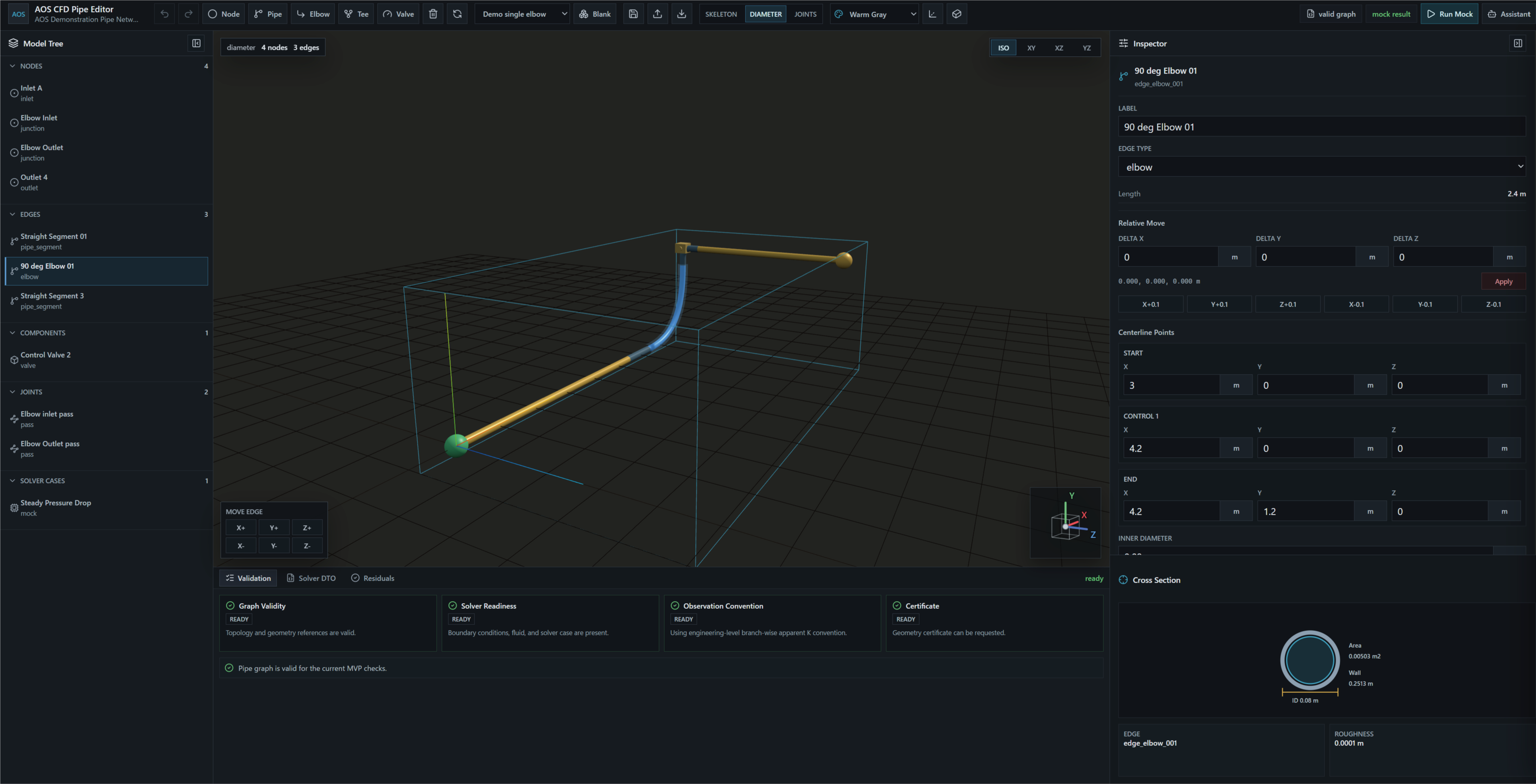This screenshot has height=784, width=1536.
Task: Open the EDGE TYPE elbow dropdown
Action: (1322, 167)
